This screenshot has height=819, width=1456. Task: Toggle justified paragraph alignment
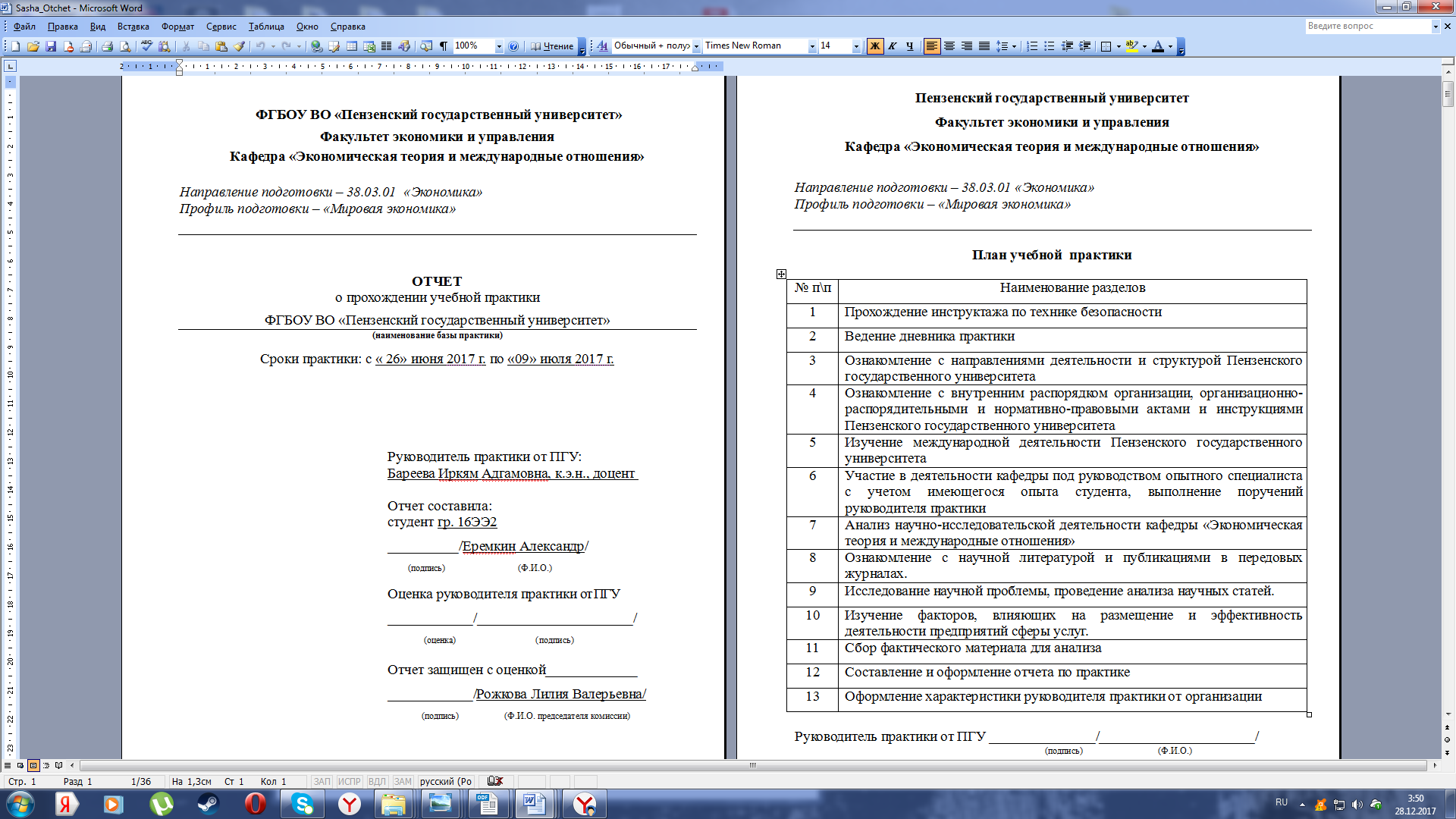tap(984, 46)
